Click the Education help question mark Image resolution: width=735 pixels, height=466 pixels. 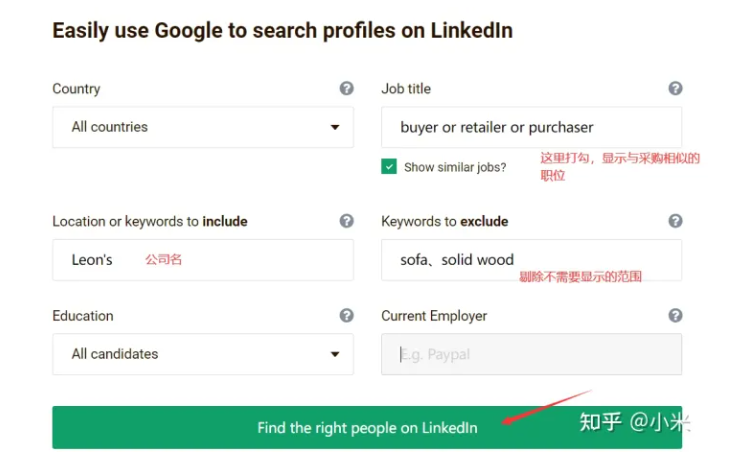(x=346, y=315)
